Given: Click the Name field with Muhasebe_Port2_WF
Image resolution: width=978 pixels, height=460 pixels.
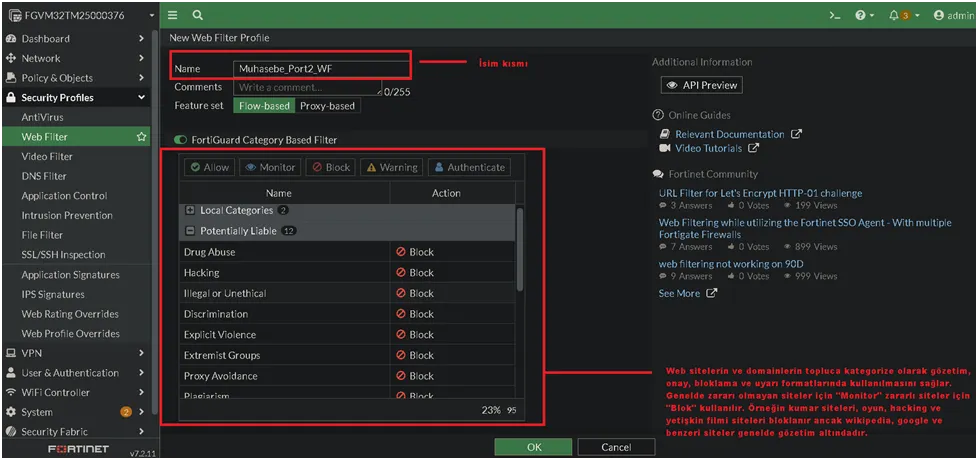Looking at the screenshot, I should pos(321,69).
